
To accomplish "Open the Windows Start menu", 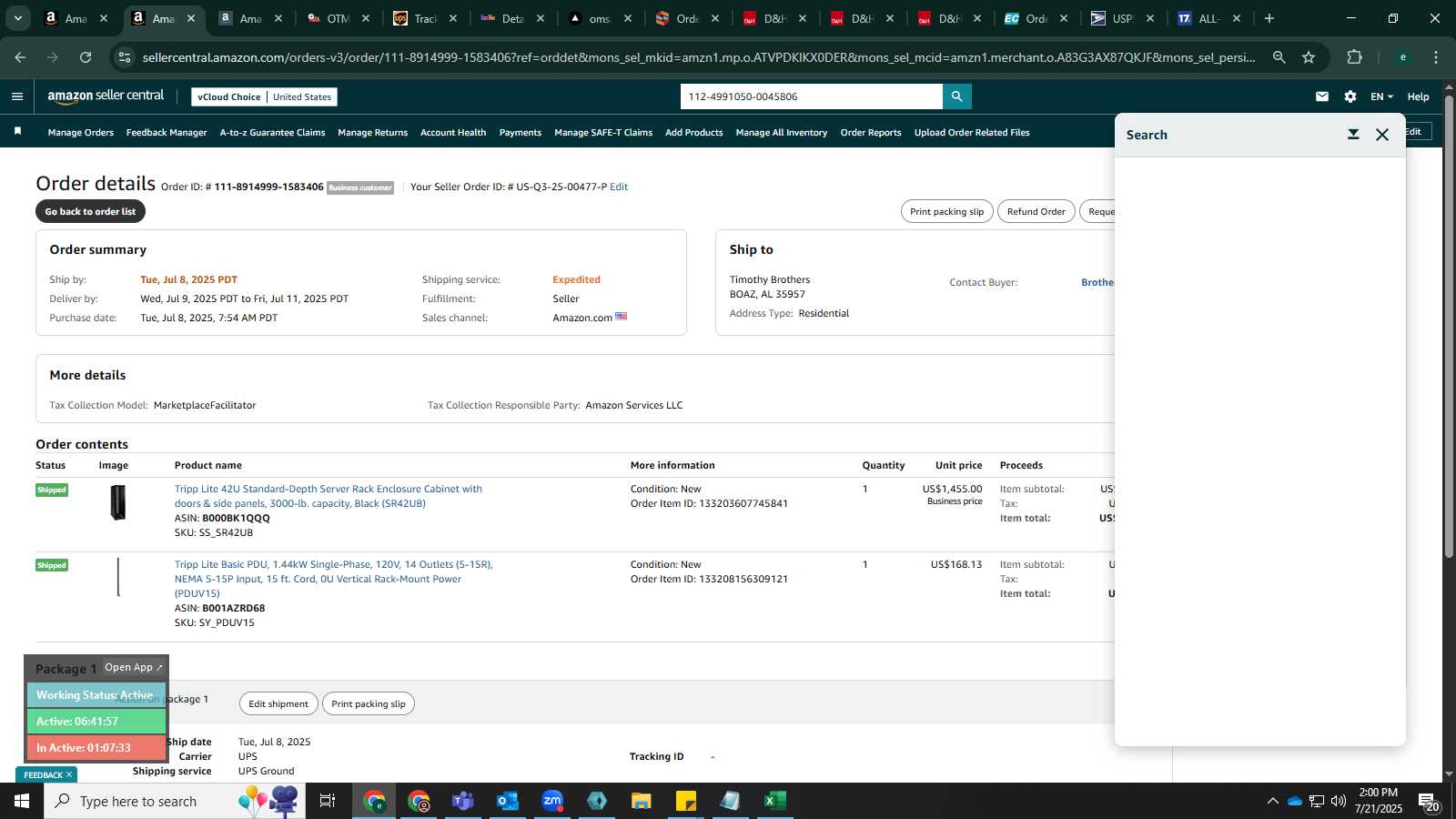I will 22,801.
